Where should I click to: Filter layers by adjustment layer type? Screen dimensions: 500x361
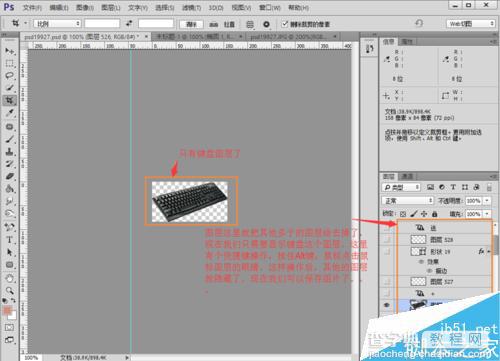coord(442,187)
